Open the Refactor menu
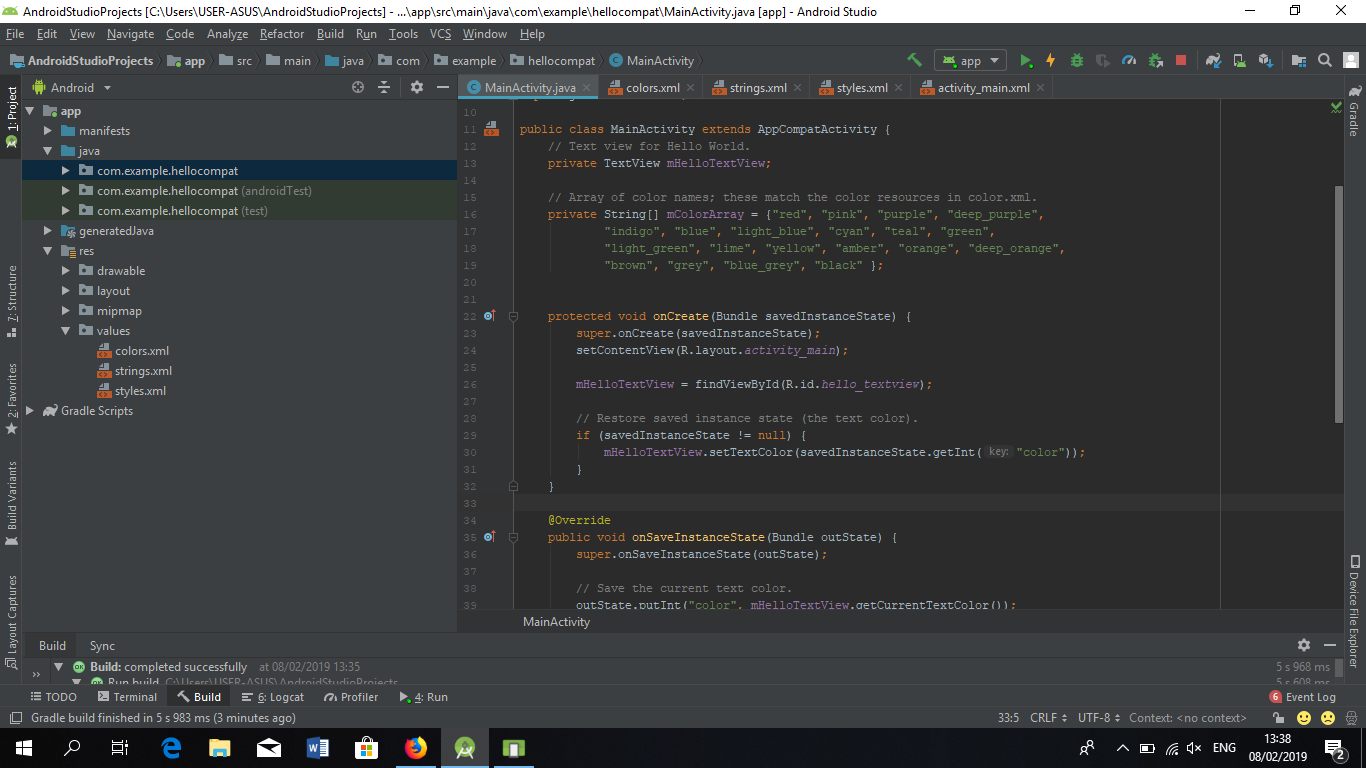 pyautogui.click(x=282, y=33)
